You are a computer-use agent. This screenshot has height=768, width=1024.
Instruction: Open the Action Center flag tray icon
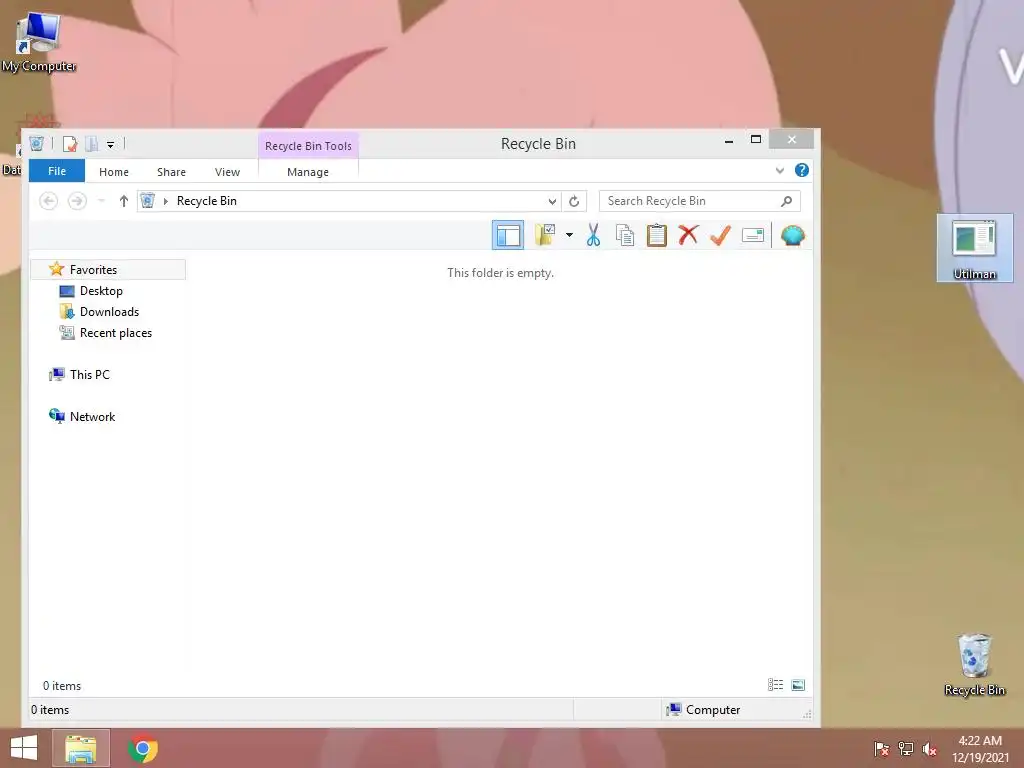(x=881, y=748)
